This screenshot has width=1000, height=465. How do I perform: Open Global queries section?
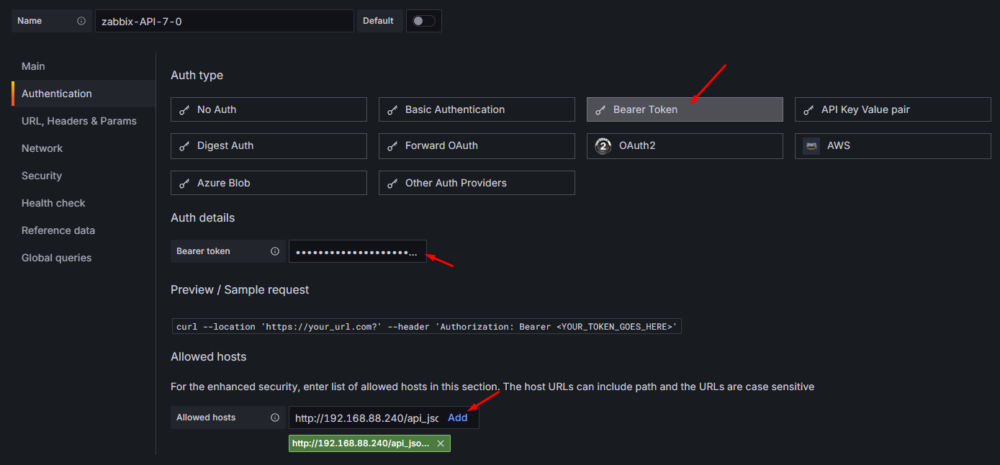pos(56,258)
